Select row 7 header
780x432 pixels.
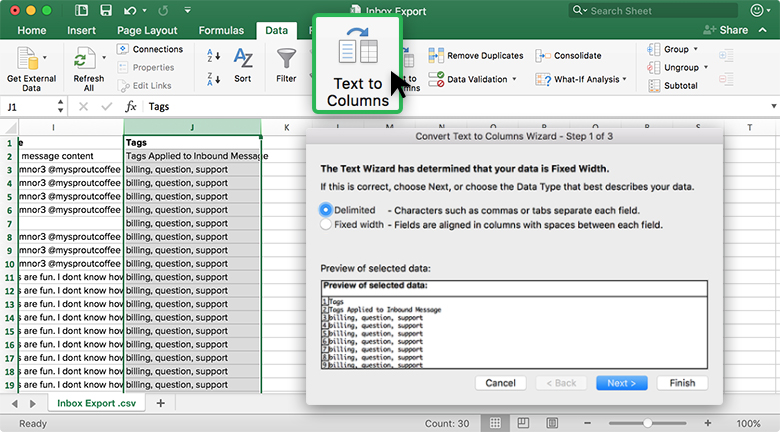click(x=9, y=223)
